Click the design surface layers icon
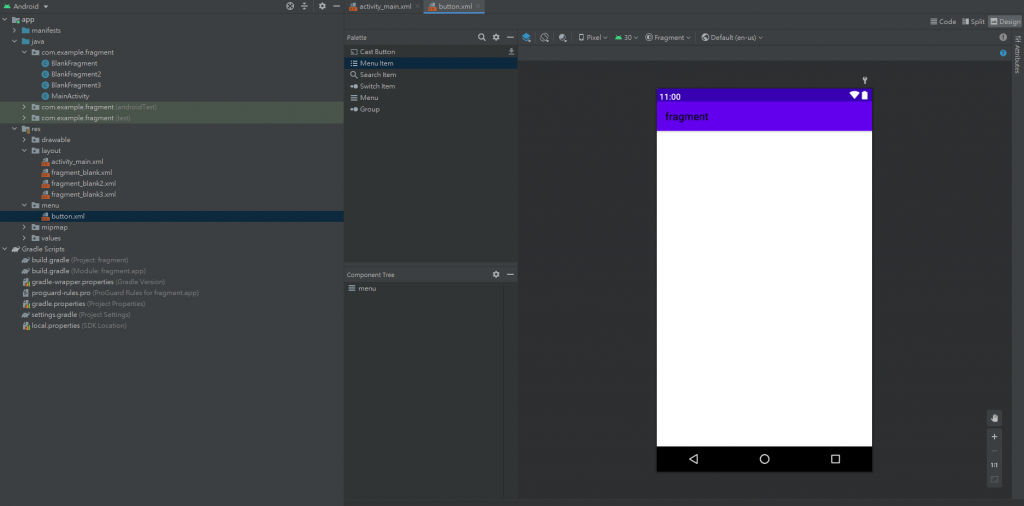This screenshot has width=1024, height=506. click(x=526, y=37)
